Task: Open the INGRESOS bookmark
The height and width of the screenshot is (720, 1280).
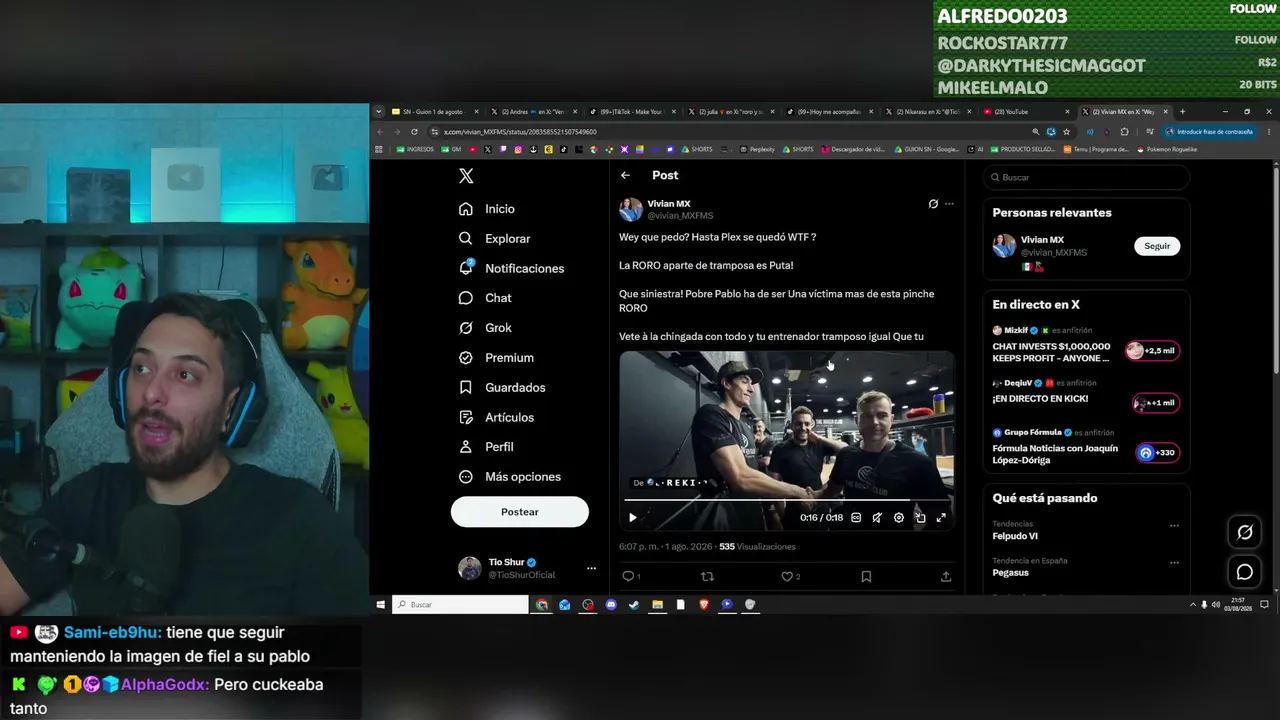Action: click(x=416, y=149)
